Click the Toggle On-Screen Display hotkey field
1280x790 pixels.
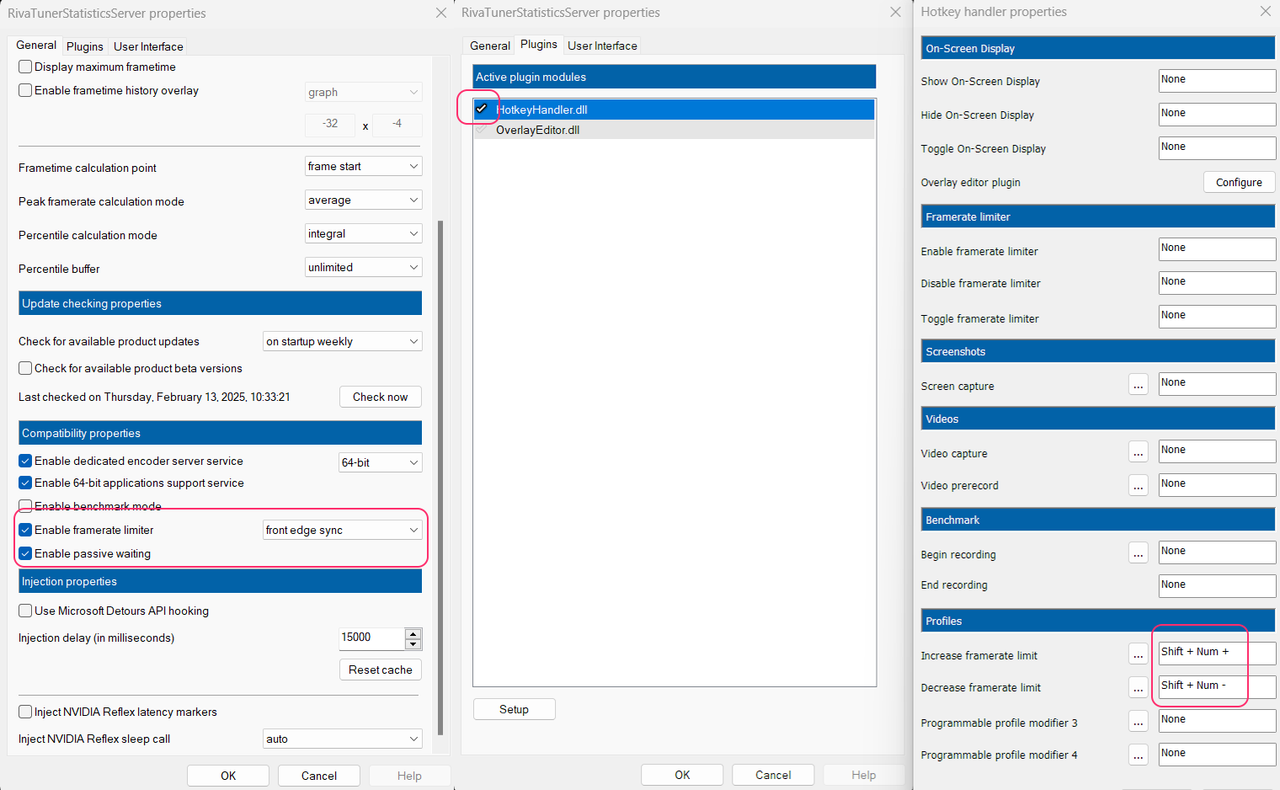point(1217,148)
